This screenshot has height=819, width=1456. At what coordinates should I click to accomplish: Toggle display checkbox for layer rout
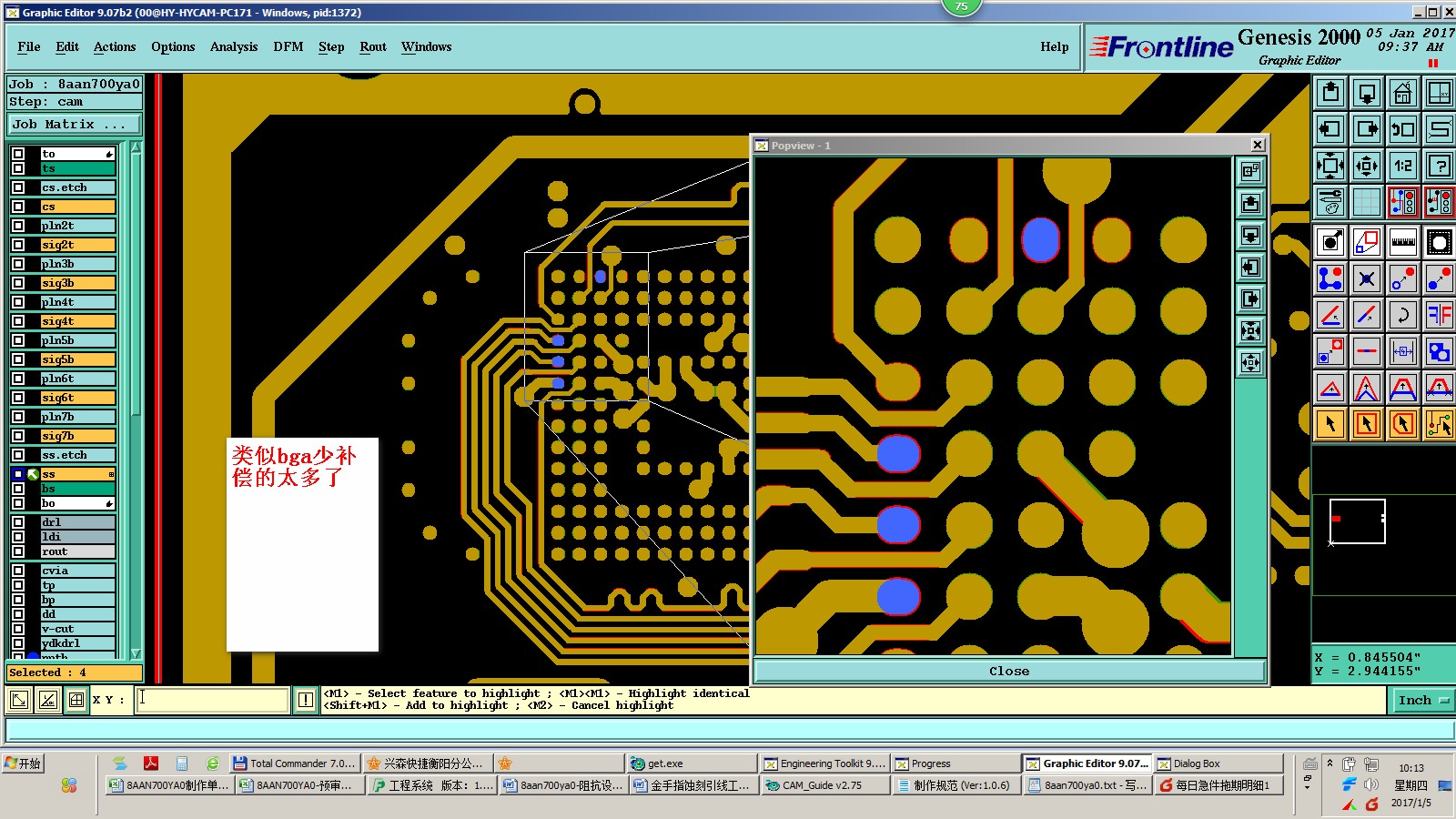(18, 551)
